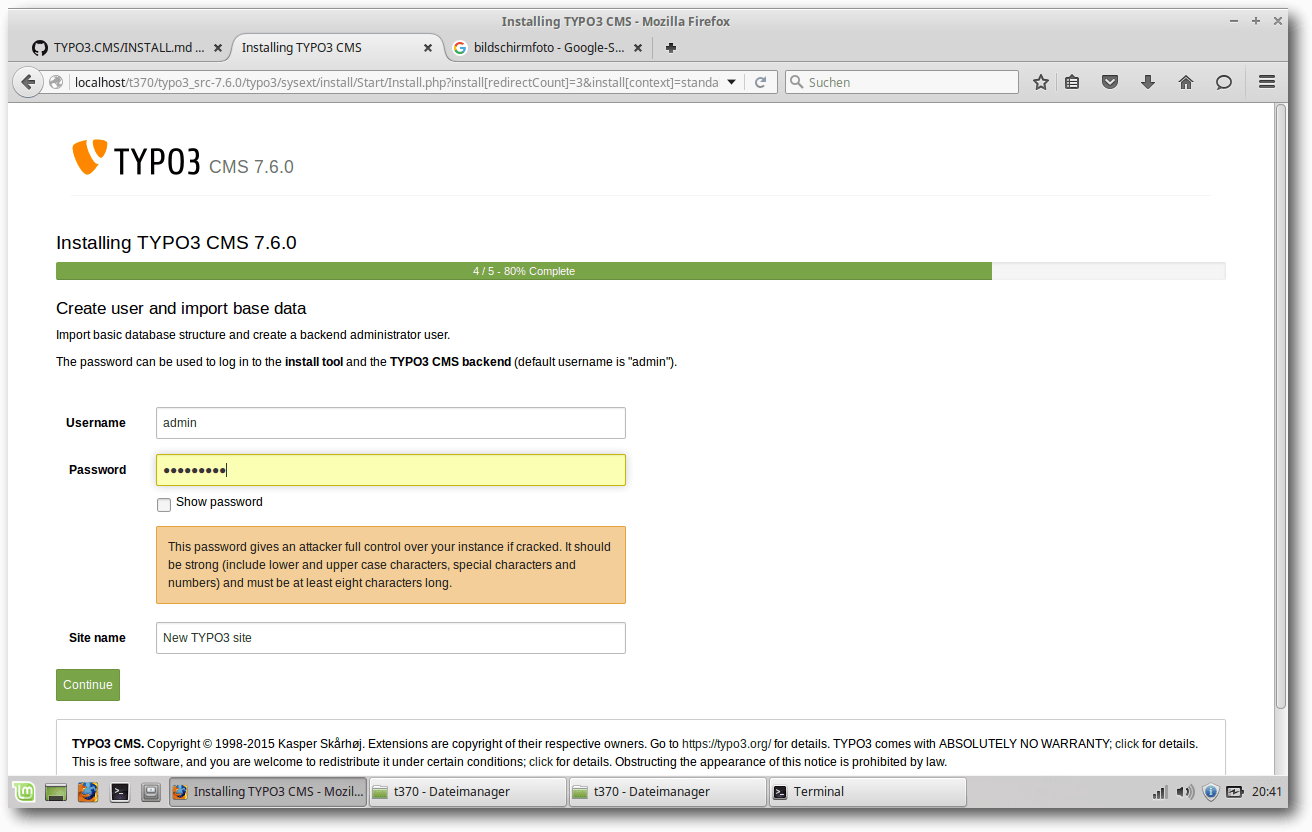Open Firefox downloads arrow icon

(1148, 82)
